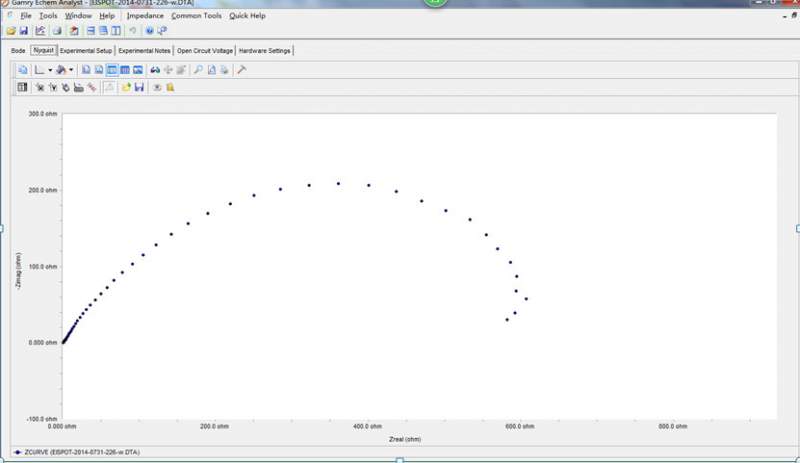The image size is (800, 463).
Task: Click the chart icon in top toolbar
Action: point(40,31)
